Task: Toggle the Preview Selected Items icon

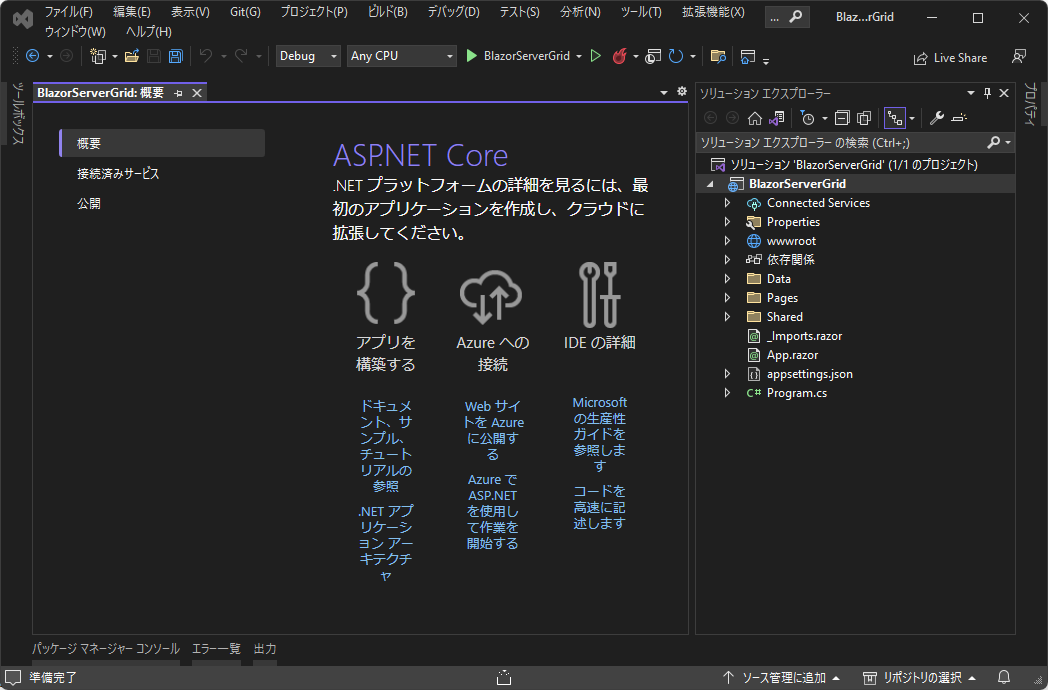Action: tap(959, 118)
